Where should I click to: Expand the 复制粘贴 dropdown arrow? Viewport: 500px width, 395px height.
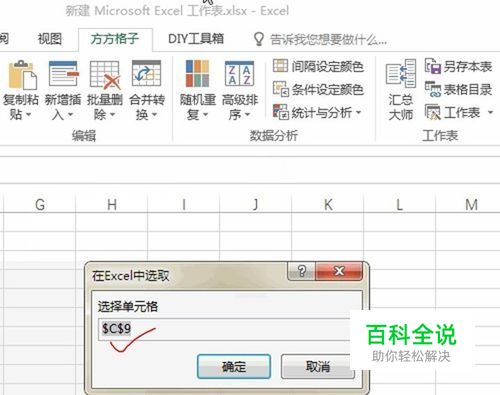tap(29, 115)
